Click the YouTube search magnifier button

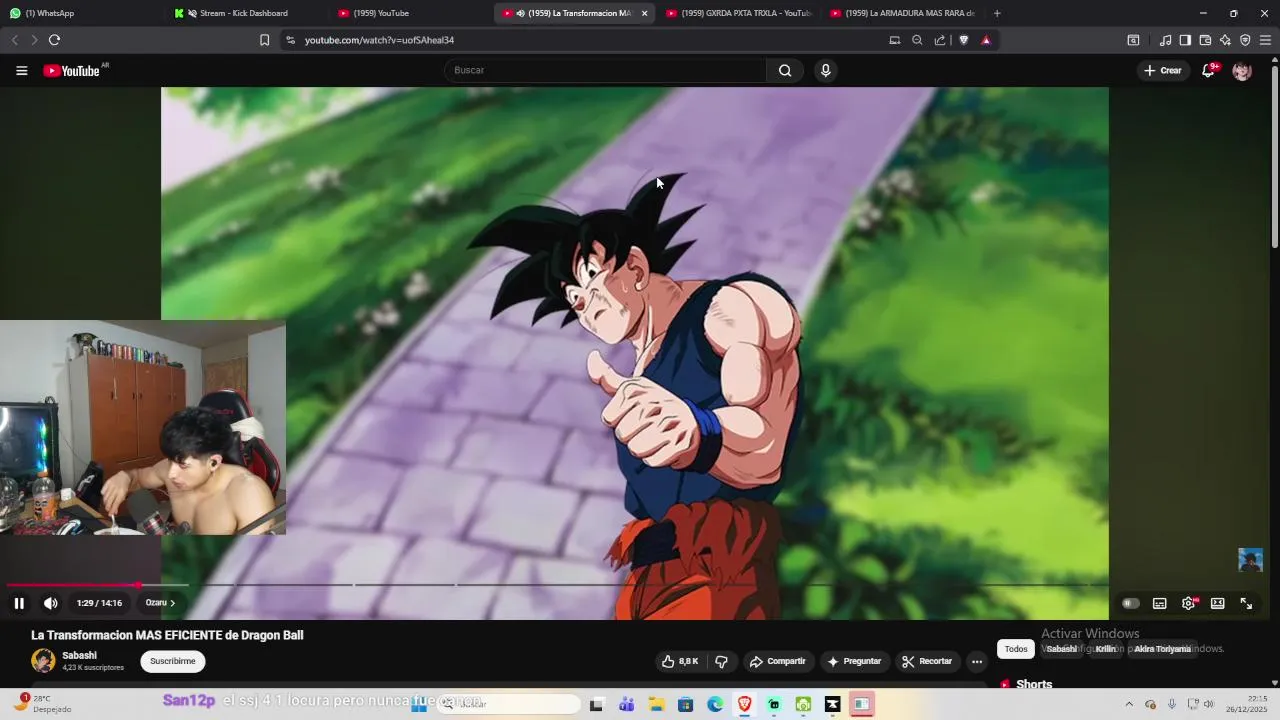point(785,70)
